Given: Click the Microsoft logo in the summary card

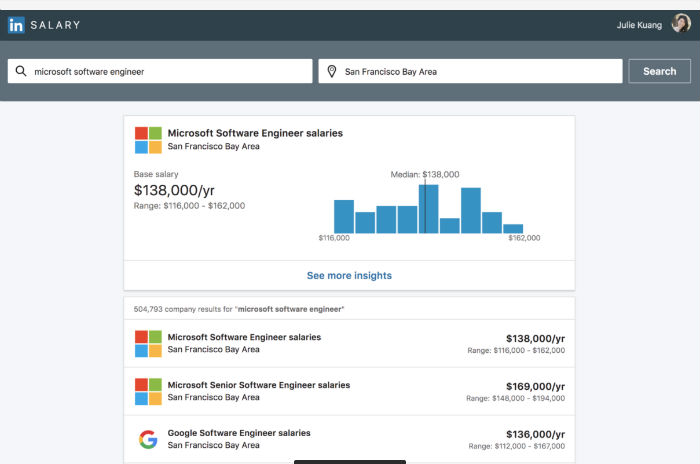Looking at the screenshot, I should click(x=148, y=140).
